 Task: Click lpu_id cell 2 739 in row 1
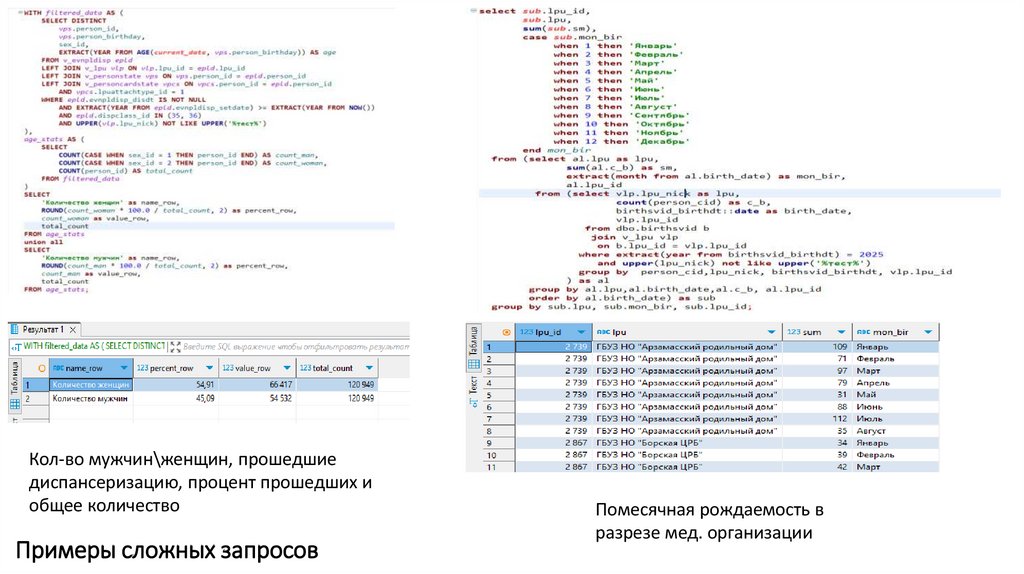(553, 347)
